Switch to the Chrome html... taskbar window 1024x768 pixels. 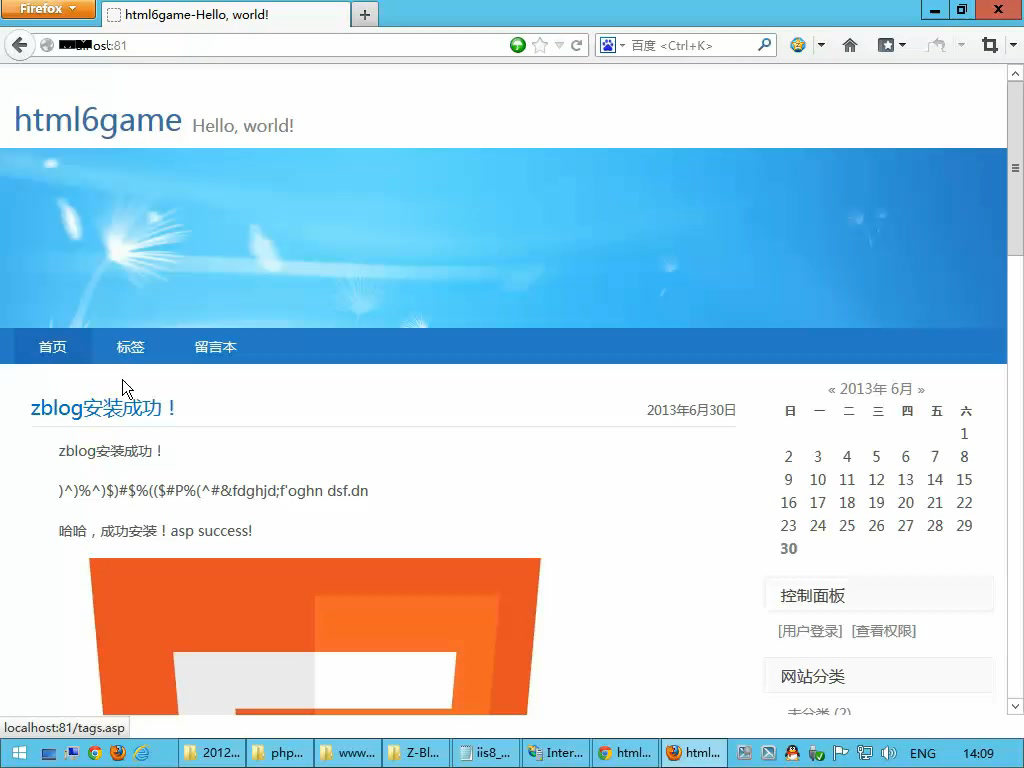[625, 753]
